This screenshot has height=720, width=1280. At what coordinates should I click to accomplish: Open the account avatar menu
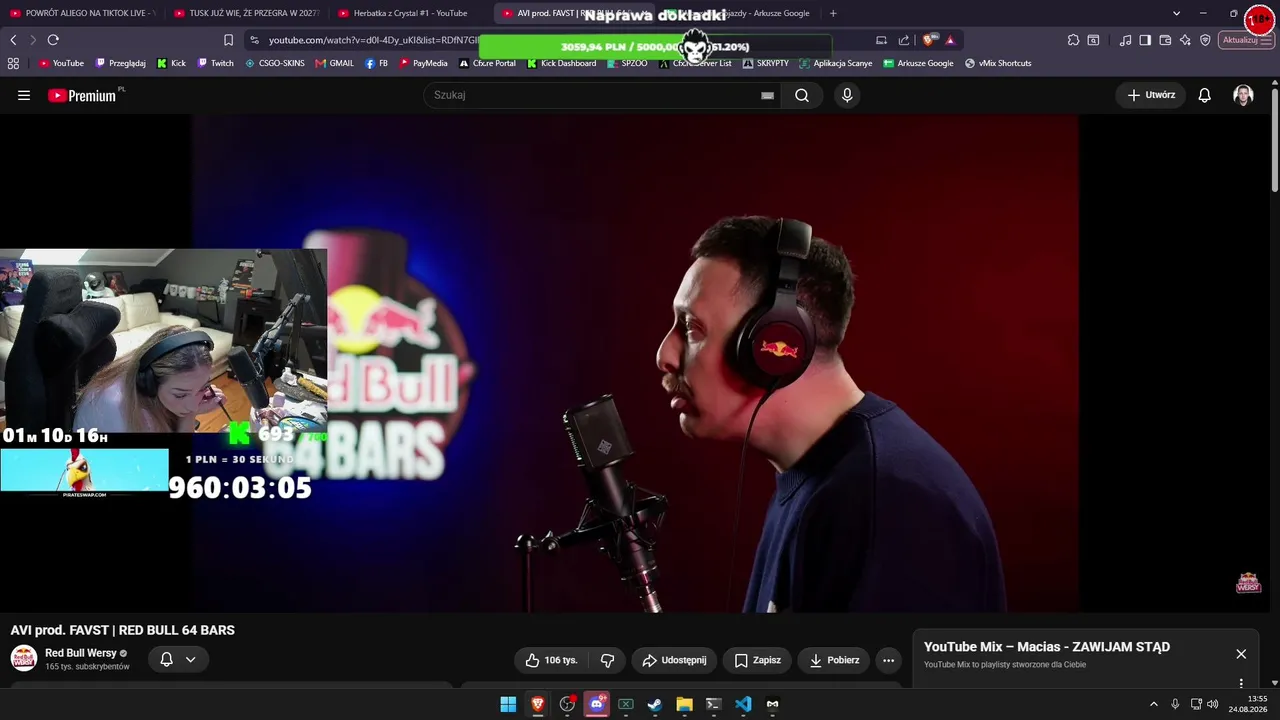(1243, 95)
